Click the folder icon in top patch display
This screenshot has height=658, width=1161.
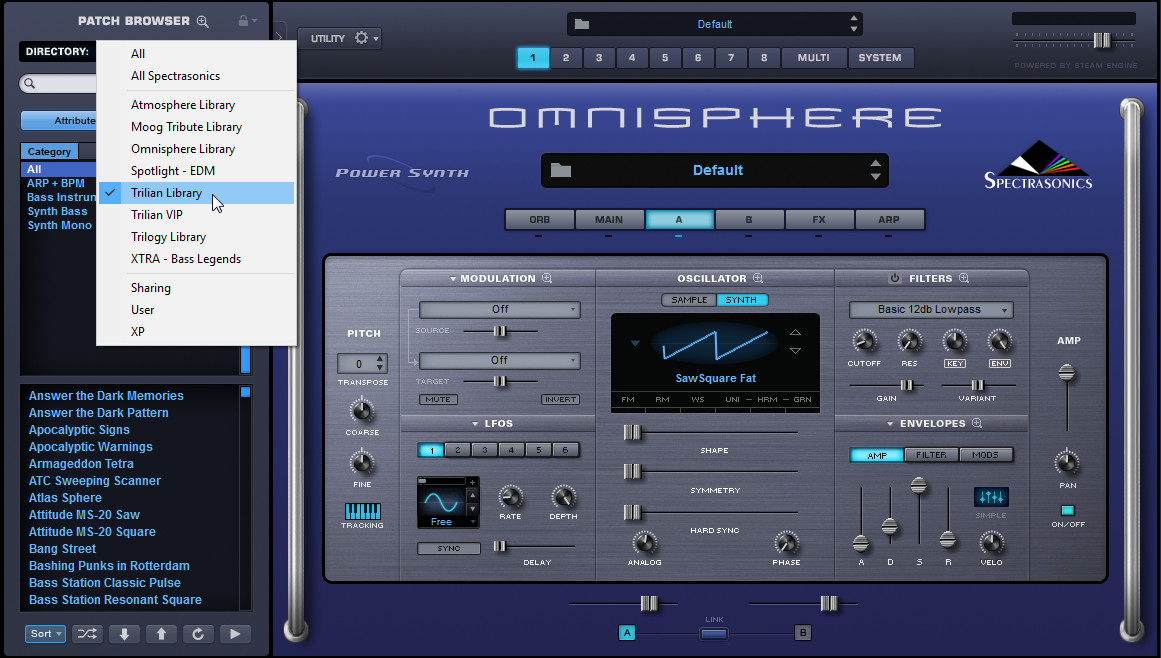coord(582,24)
